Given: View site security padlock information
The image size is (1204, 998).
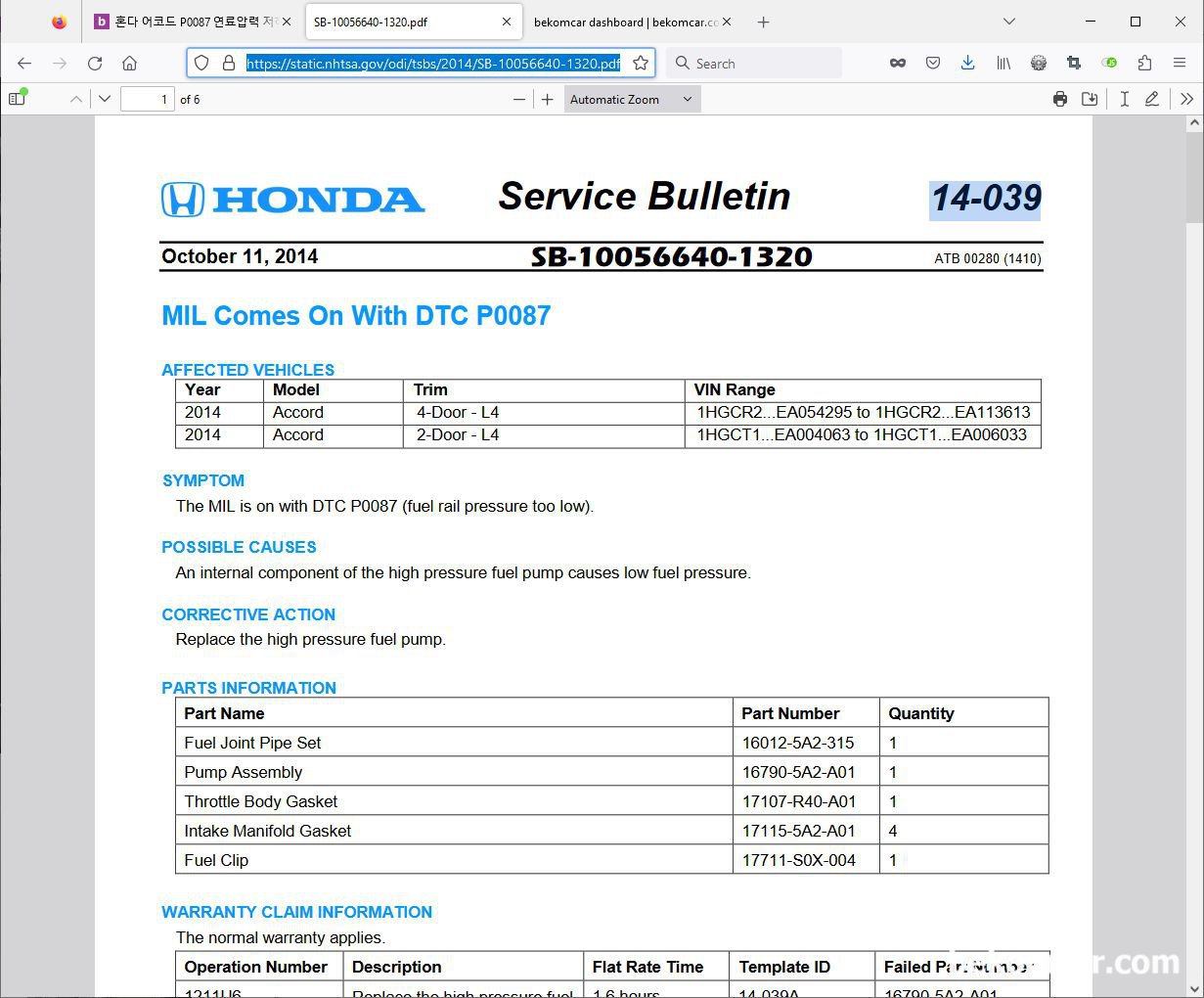Looking at the screenshot, I should pos(228,63).
